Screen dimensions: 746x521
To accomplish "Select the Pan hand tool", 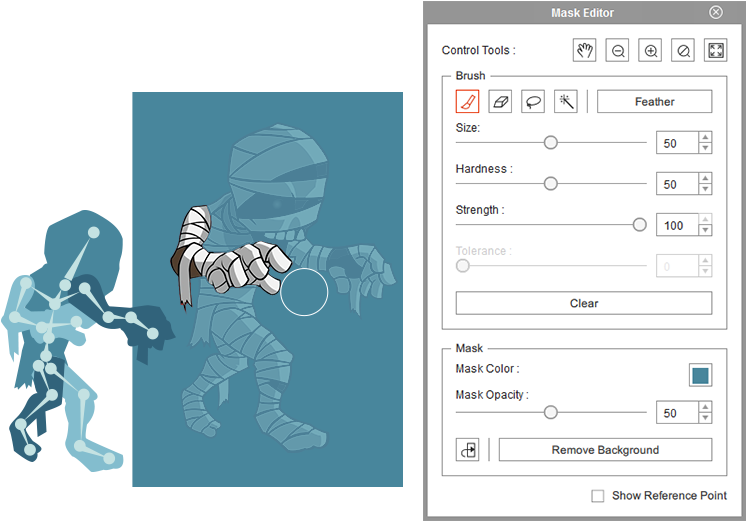I will (585, 51).
